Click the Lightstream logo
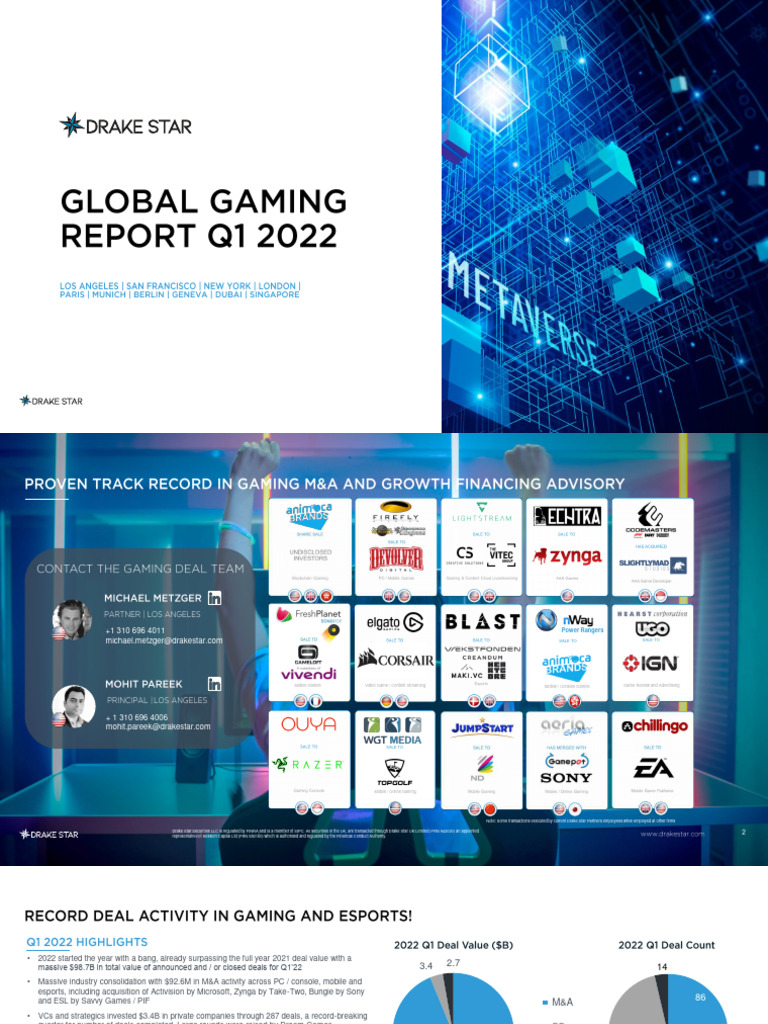The width and height of the screenshot is (768, 1024). coord(482,513)
